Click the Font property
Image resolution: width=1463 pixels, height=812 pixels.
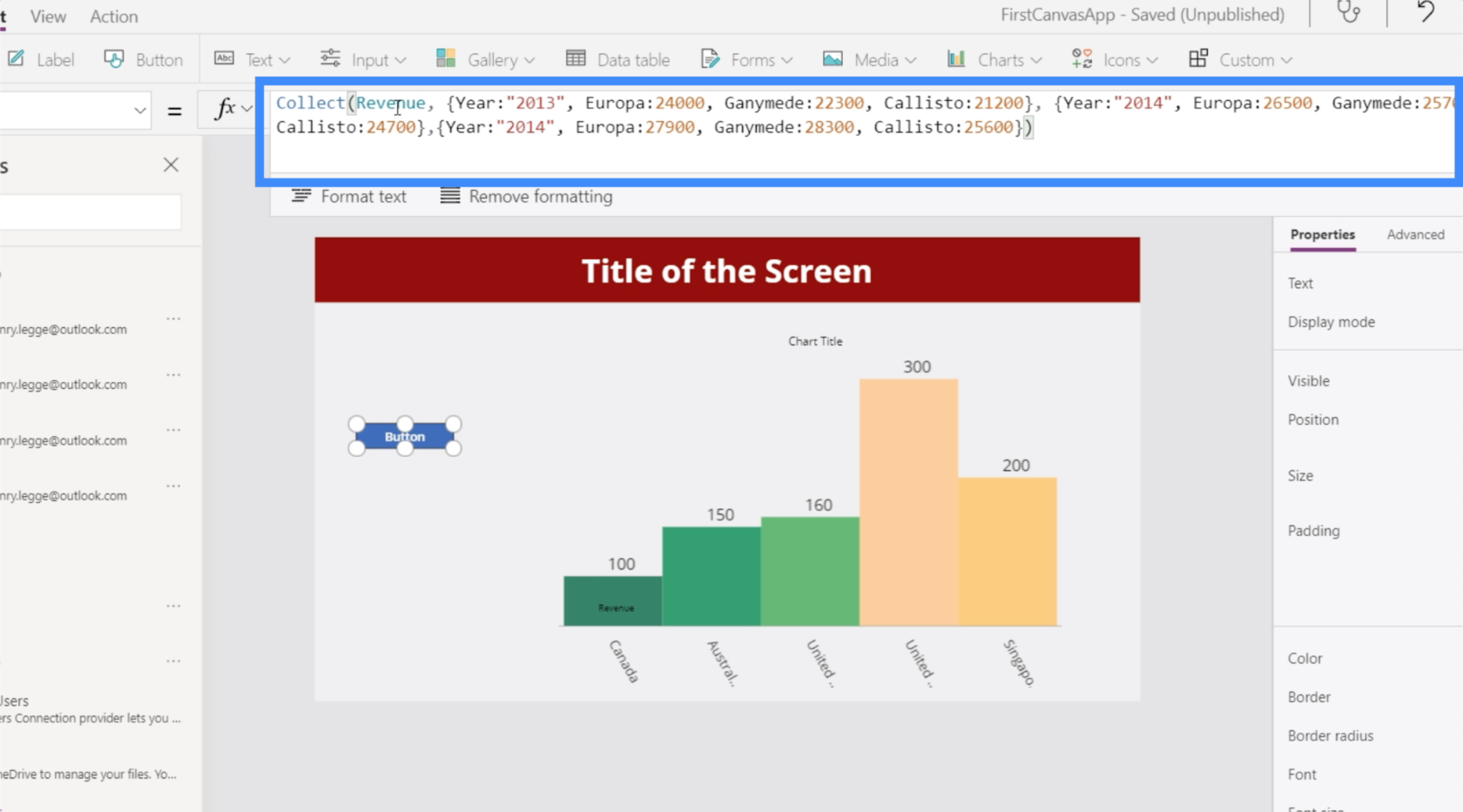(x=1302, y=775)
